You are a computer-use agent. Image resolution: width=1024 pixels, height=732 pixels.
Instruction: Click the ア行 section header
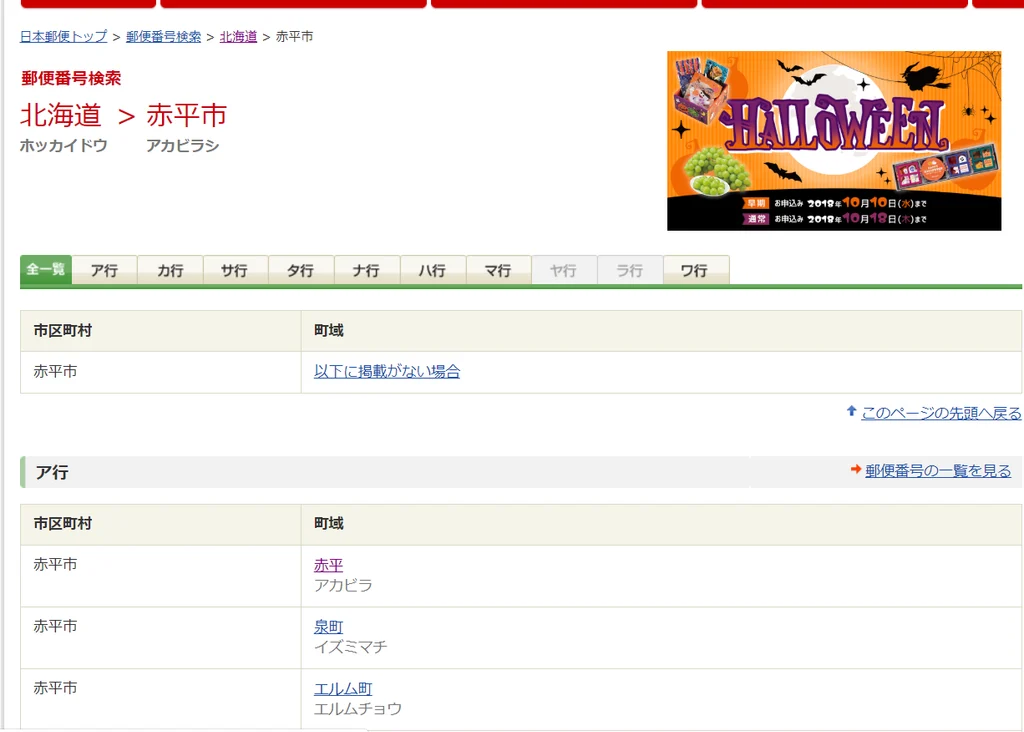tap(52, 472)
